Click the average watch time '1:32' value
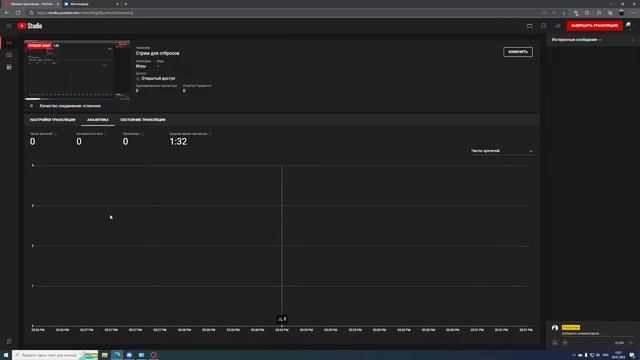 178,141
